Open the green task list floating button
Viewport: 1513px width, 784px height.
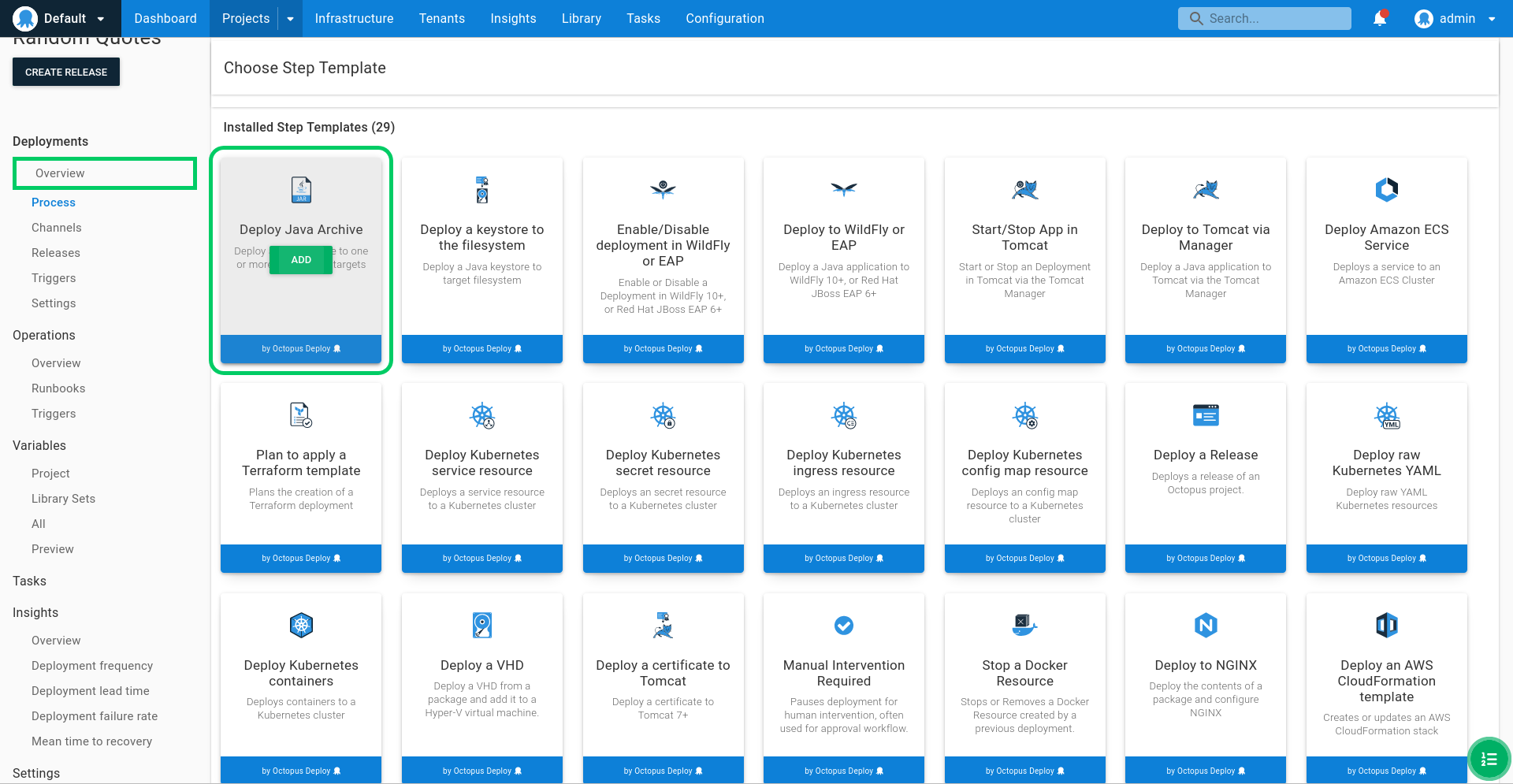tap(1489, 759)
